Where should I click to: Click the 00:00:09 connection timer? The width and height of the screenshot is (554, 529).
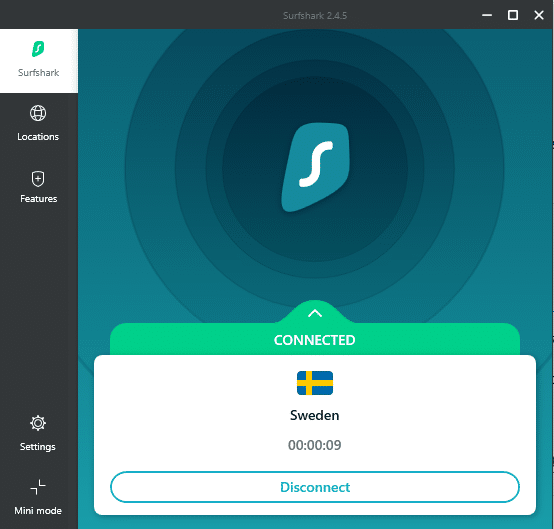(x=315, y=445)
